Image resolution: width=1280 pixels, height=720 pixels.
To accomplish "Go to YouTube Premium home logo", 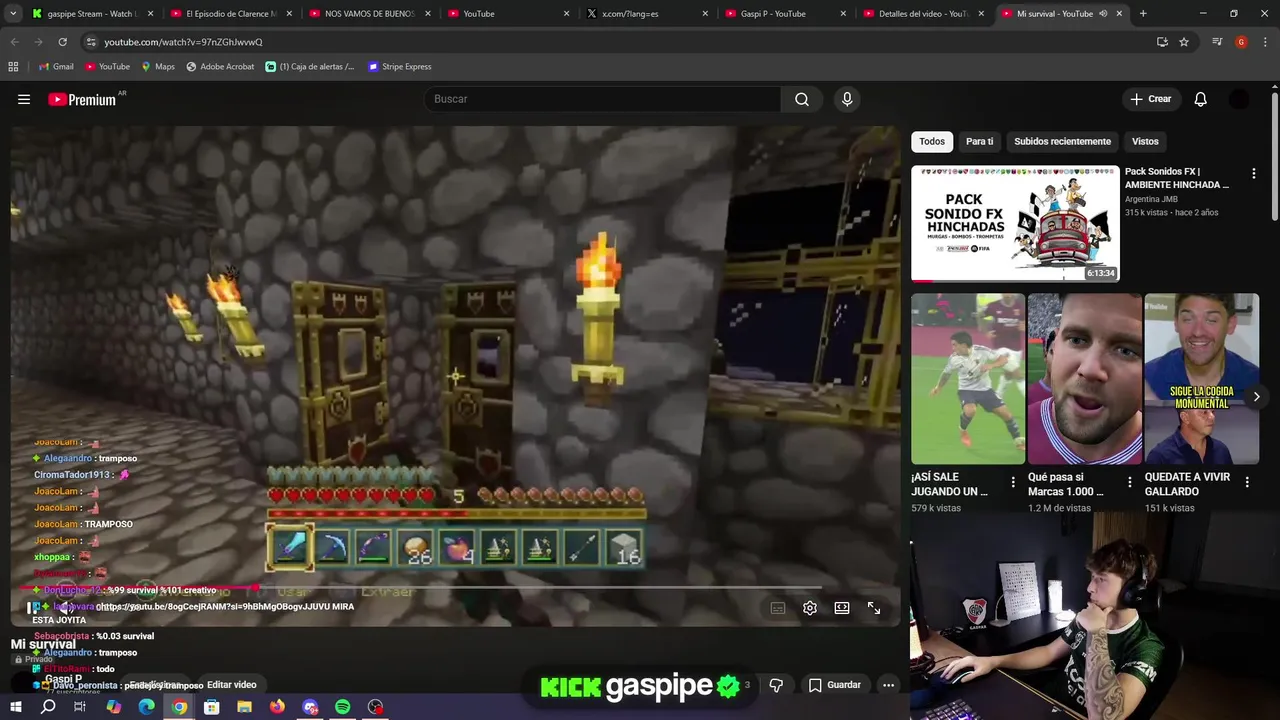I will (x=82, y=99).
